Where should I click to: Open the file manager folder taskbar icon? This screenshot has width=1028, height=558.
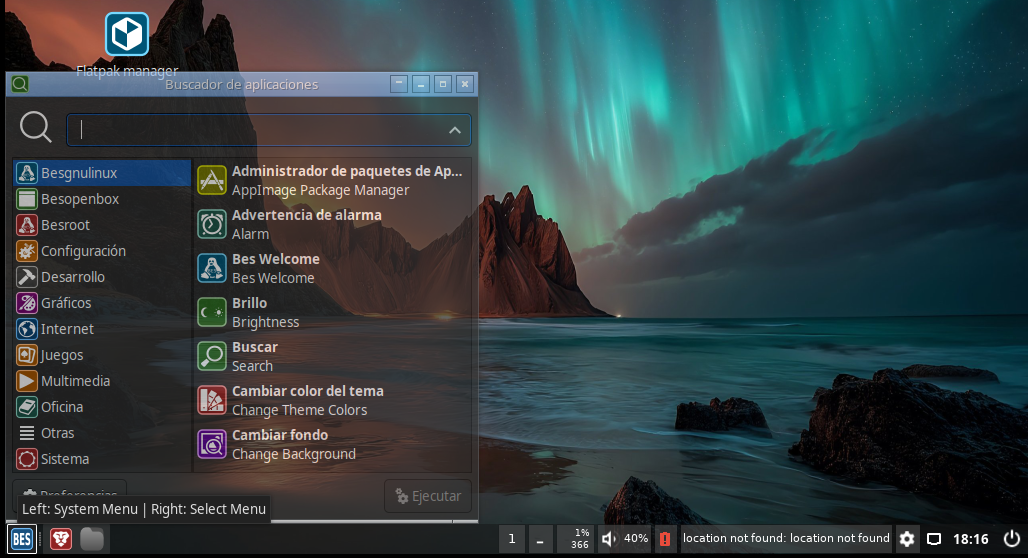92,539
